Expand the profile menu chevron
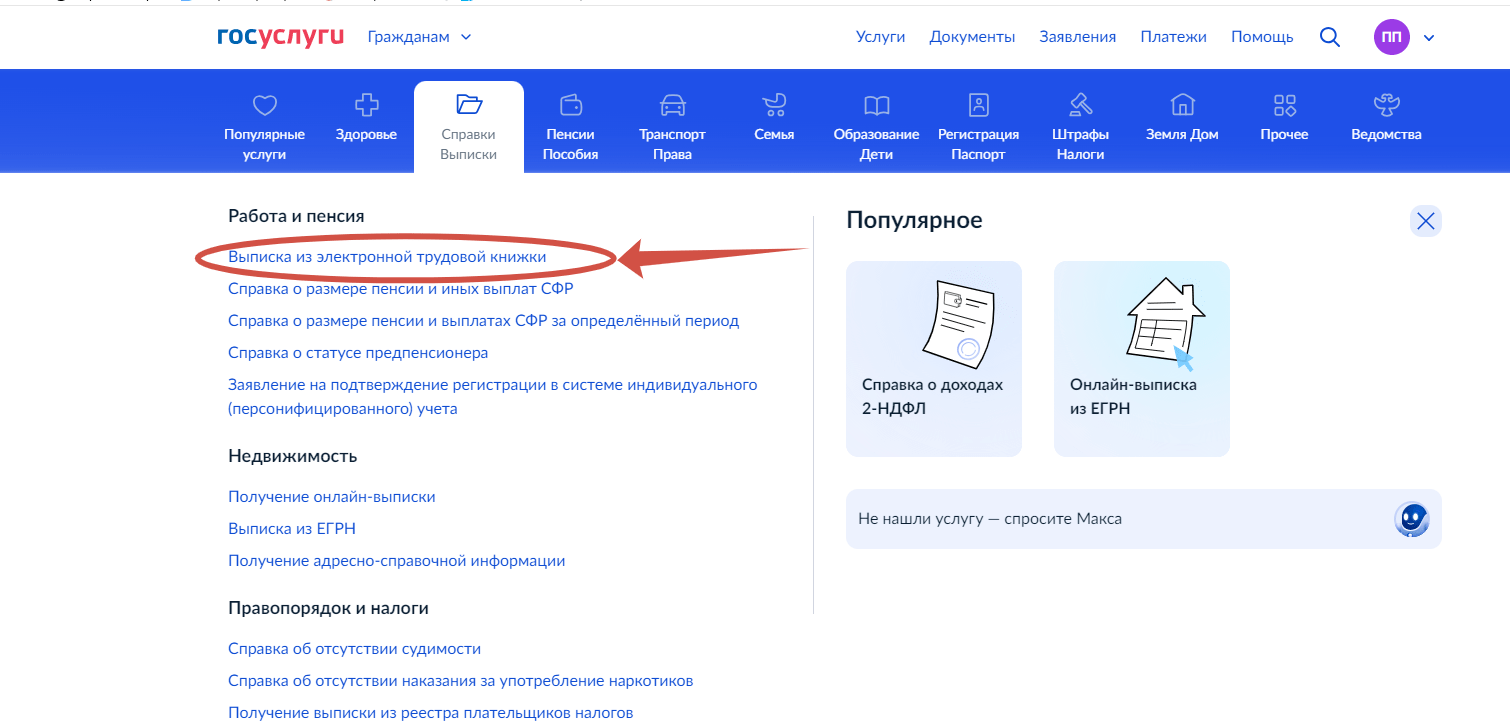 (x=1428, y=38)
